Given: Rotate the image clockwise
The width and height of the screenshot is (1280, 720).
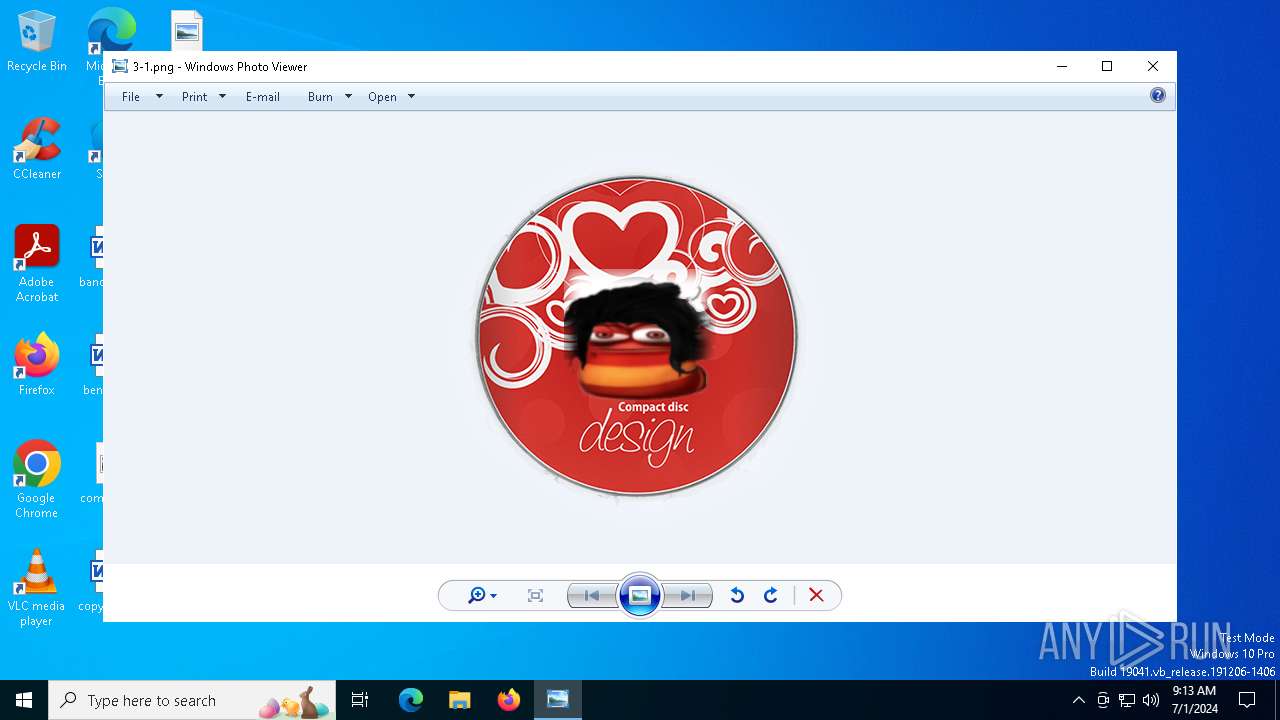Looking at the screenshot, I should click(771, 596).
